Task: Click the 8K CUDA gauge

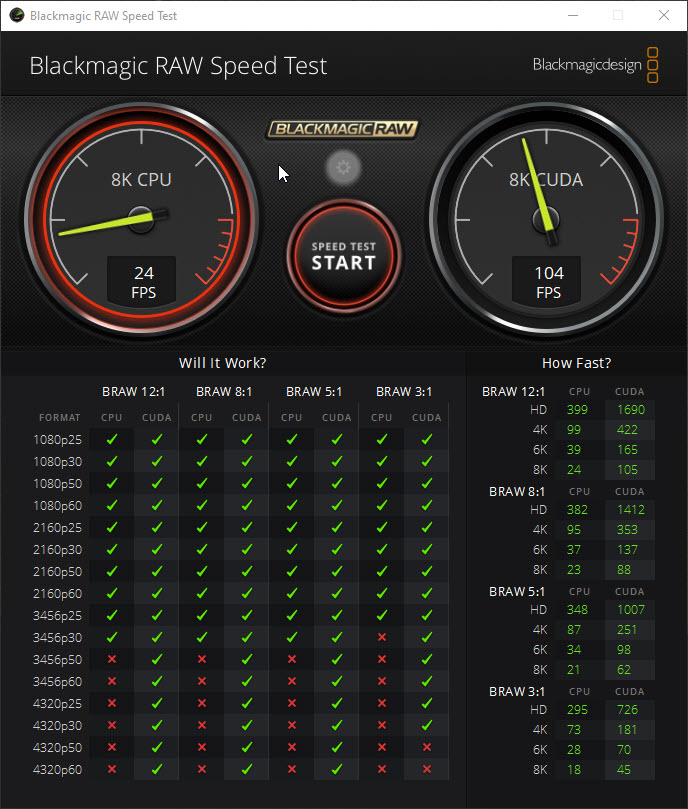Action: tap(547, 220)
